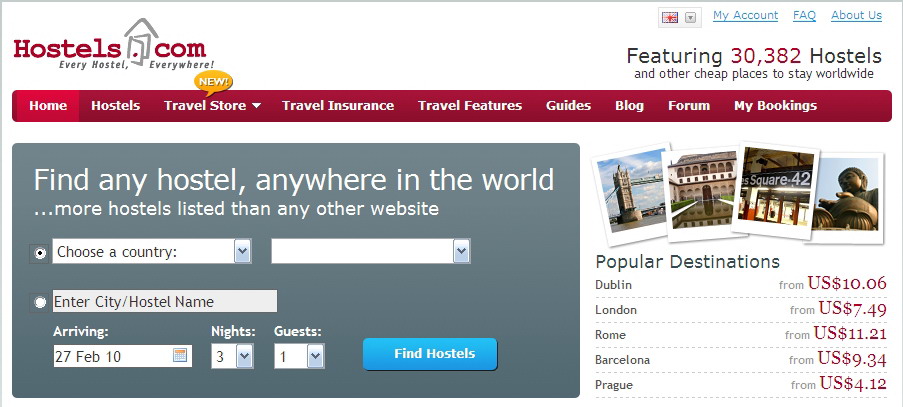Click the Prague destination link
Screen dimensions: 903x407
click(x=614, y=385)
